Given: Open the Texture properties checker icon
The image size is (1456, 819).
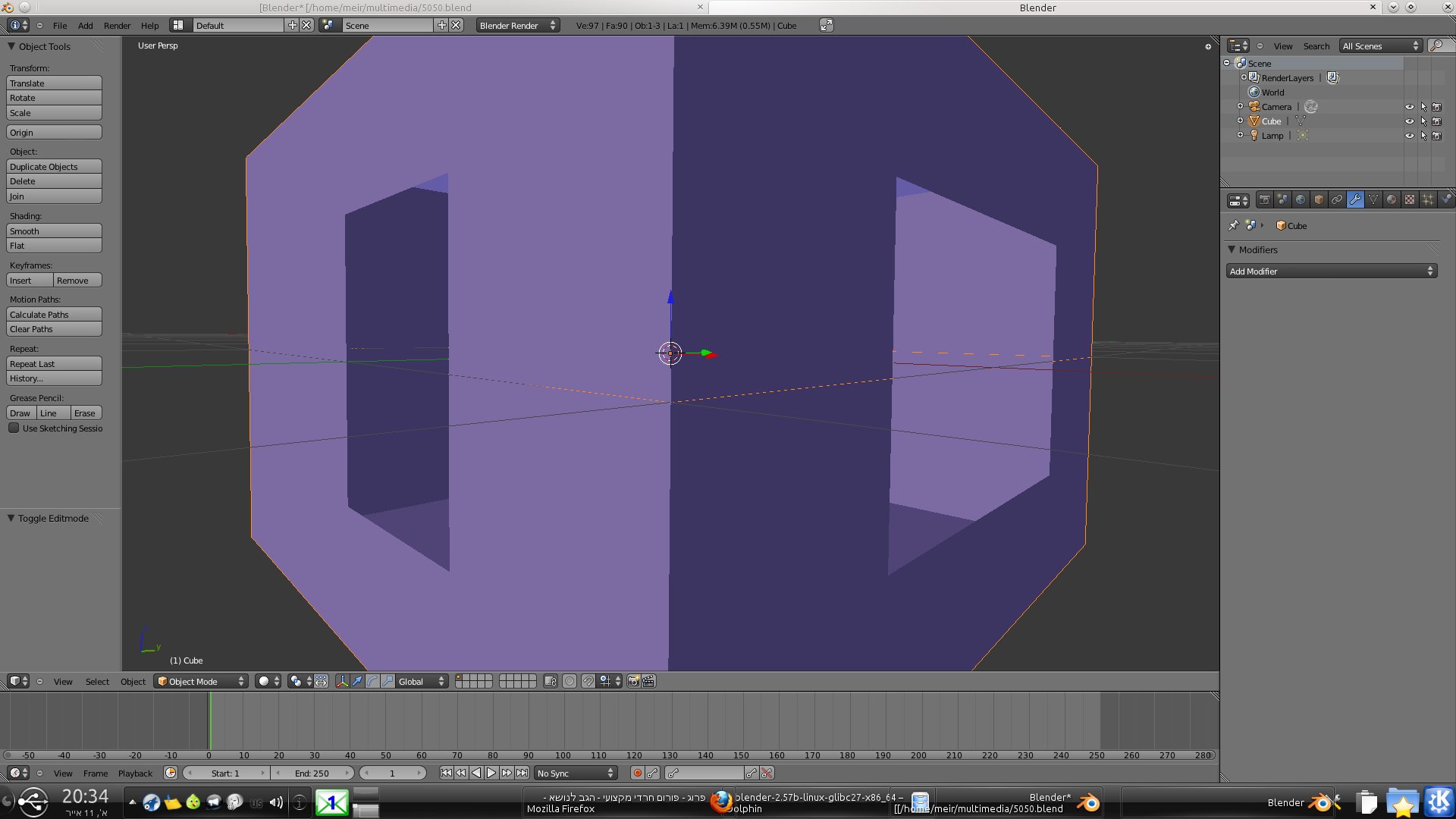Looking at the screenshot, I should point(1410,200).
